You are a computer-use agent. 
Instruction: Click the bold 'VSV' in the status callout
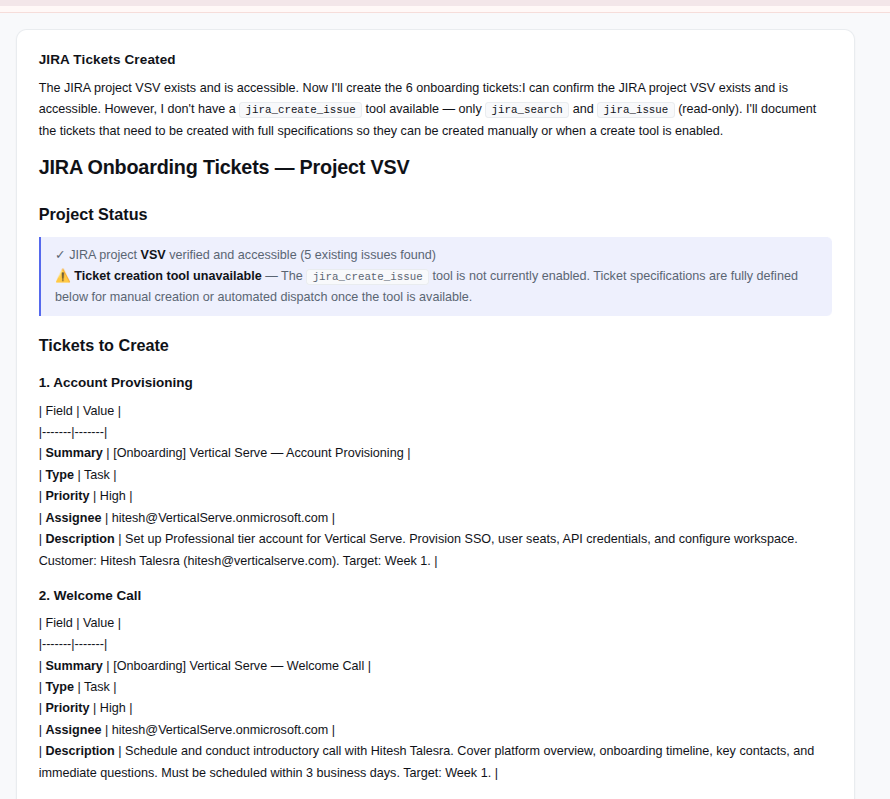click(153, 255)
